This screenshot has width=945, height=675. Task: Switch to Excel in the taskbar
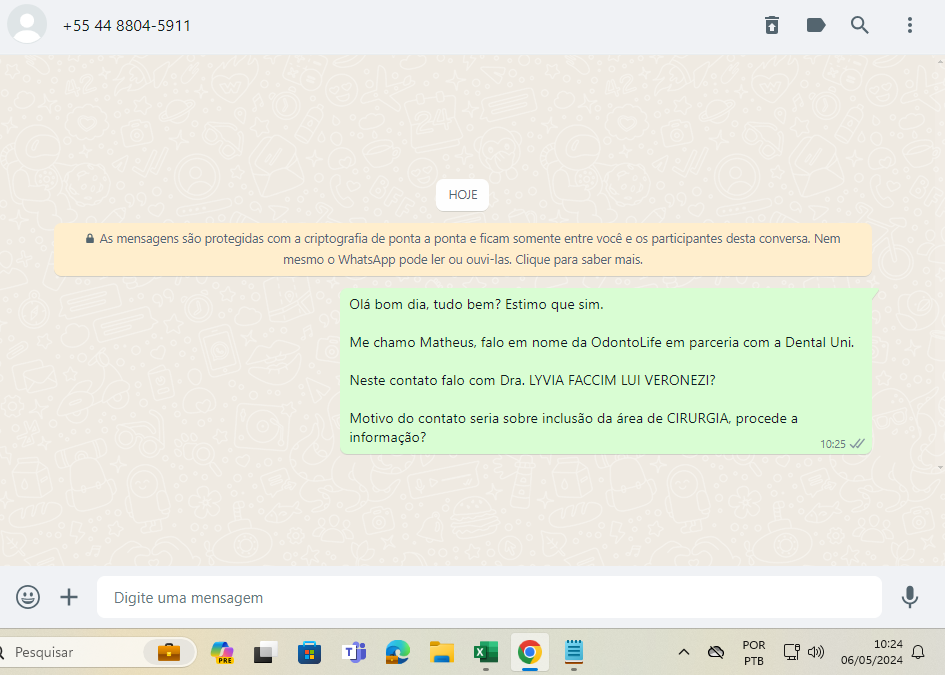(x=486, y=653)
